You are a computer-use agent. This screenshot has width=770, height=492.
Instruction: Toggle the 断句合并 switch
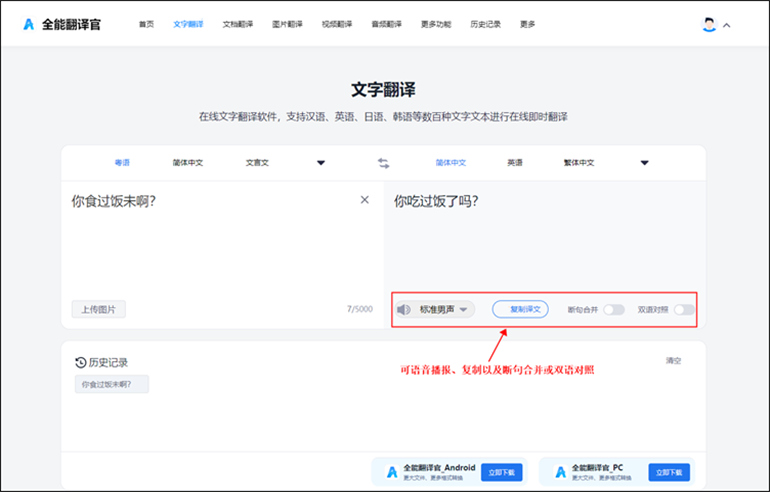click(x=612, y=310)
